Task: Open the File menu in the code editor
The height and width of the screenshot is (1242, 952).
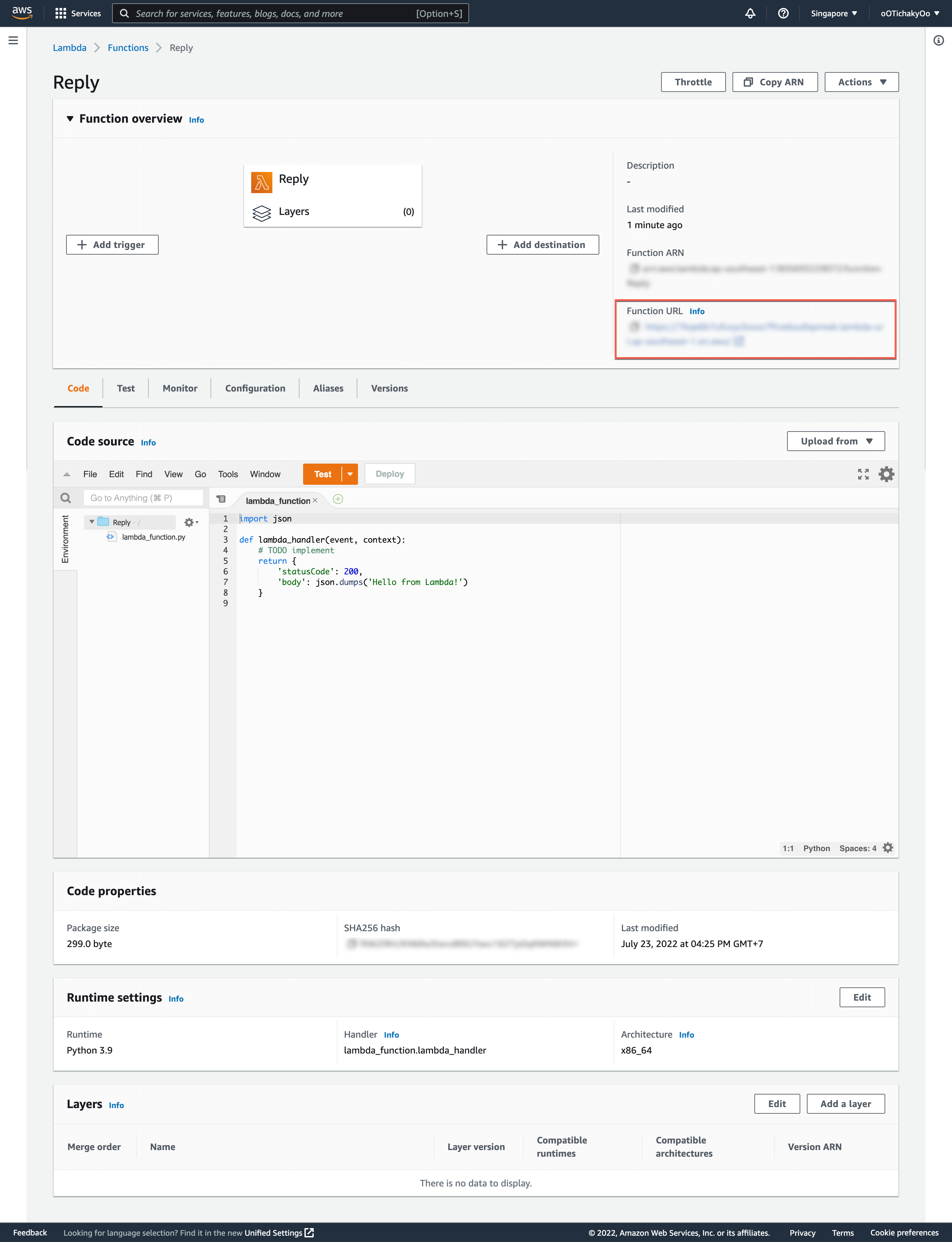Action: pyautogui.click(x=90, y=474)
